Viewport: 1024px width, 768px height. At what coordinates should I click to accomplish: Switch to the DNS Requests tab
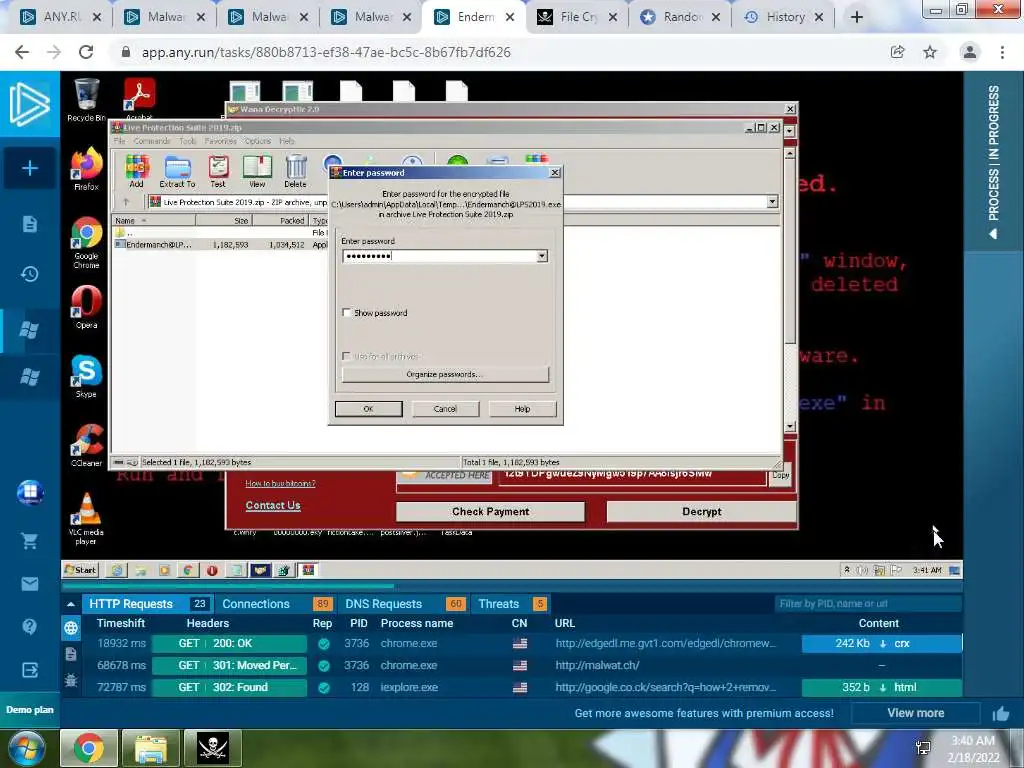404,604
